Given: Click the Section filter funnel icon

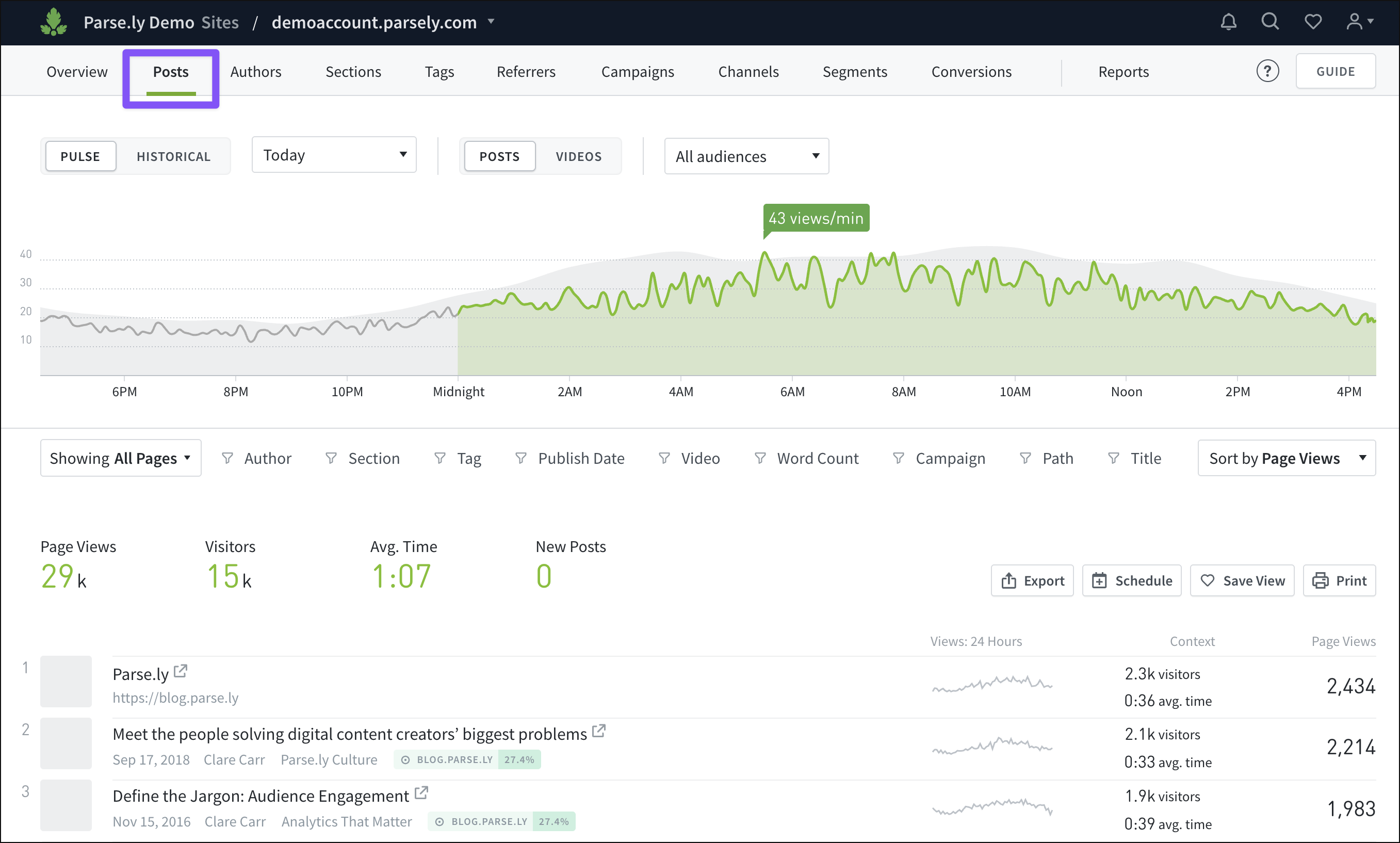Looking at the screenshot, I should 331,458.
